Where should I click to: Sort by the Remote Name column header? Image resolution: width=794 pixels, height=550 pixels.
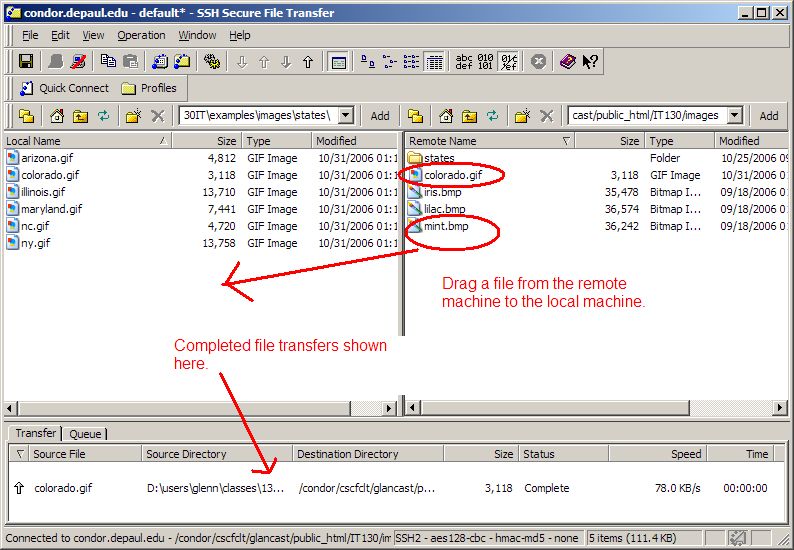(x=490, y=141)
